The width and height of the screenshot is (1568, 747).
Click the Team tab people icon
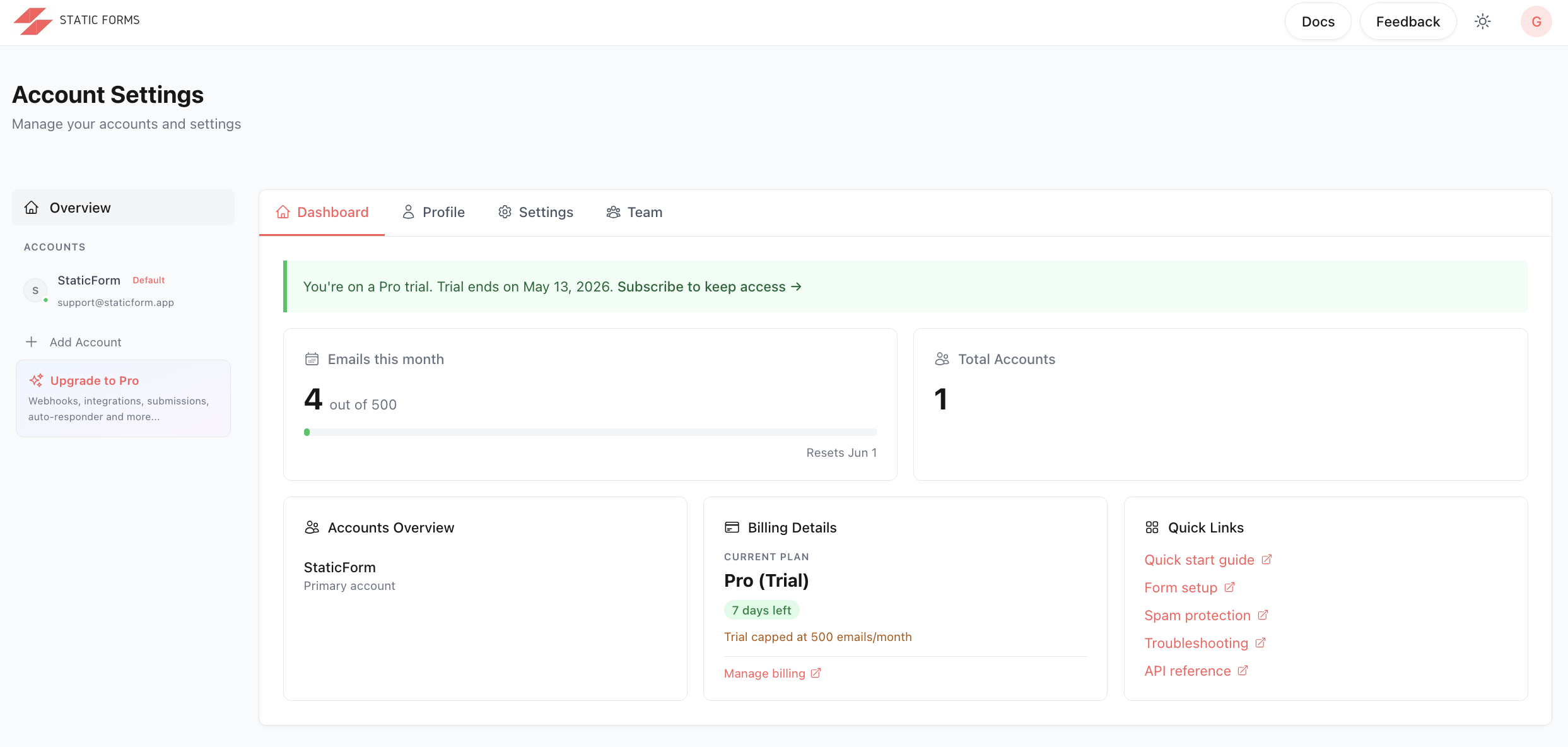[613, 212]
